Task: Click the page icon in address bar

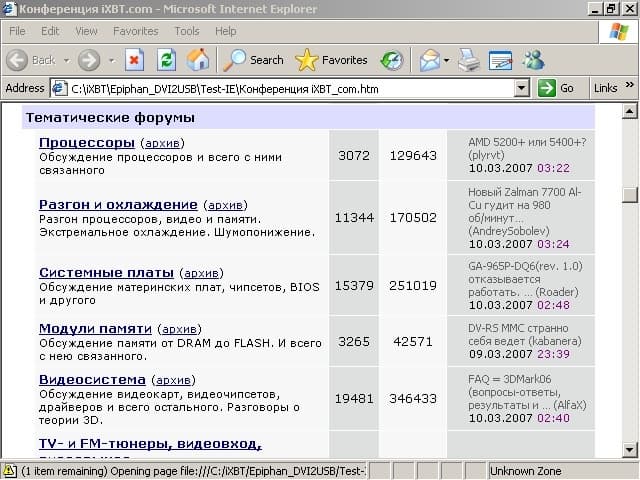Action: pos(60,89)
